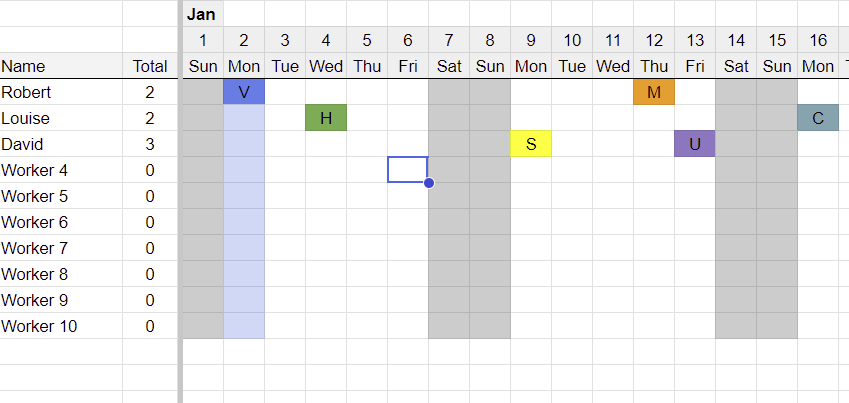Viewport: 849px width, 403px height.
Task: Select the gray-blue C cell for Louise
Action: pos(818,118)
